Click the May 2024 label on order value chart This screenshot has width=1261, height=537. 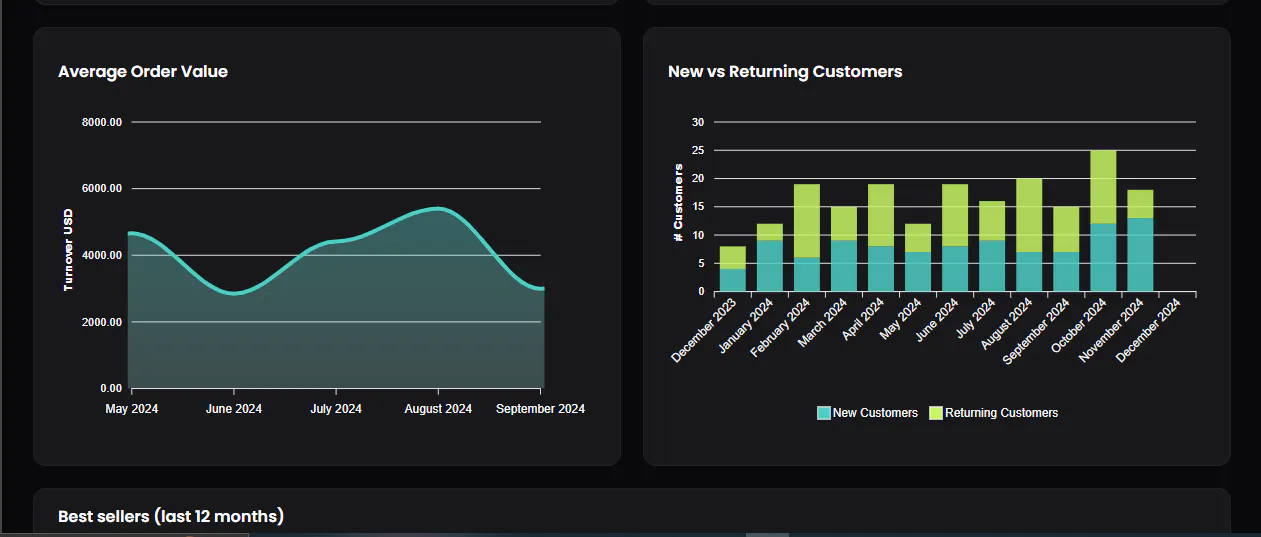(132, 409)
